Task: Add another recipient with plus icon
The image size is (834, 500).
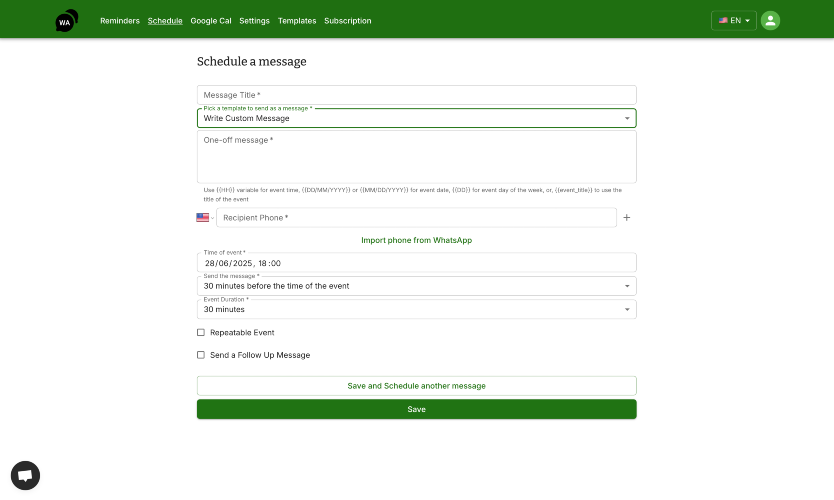Action: [x=627, y=218]
